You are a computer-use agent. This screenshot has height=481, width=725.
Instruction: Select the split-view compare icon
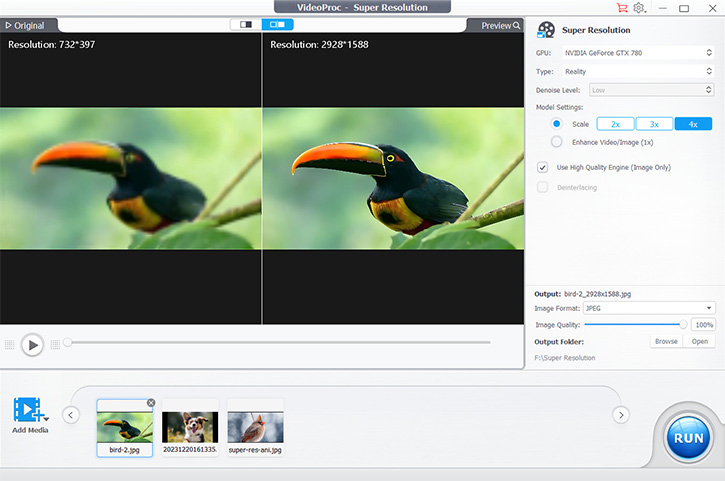(x=277, y=24)
